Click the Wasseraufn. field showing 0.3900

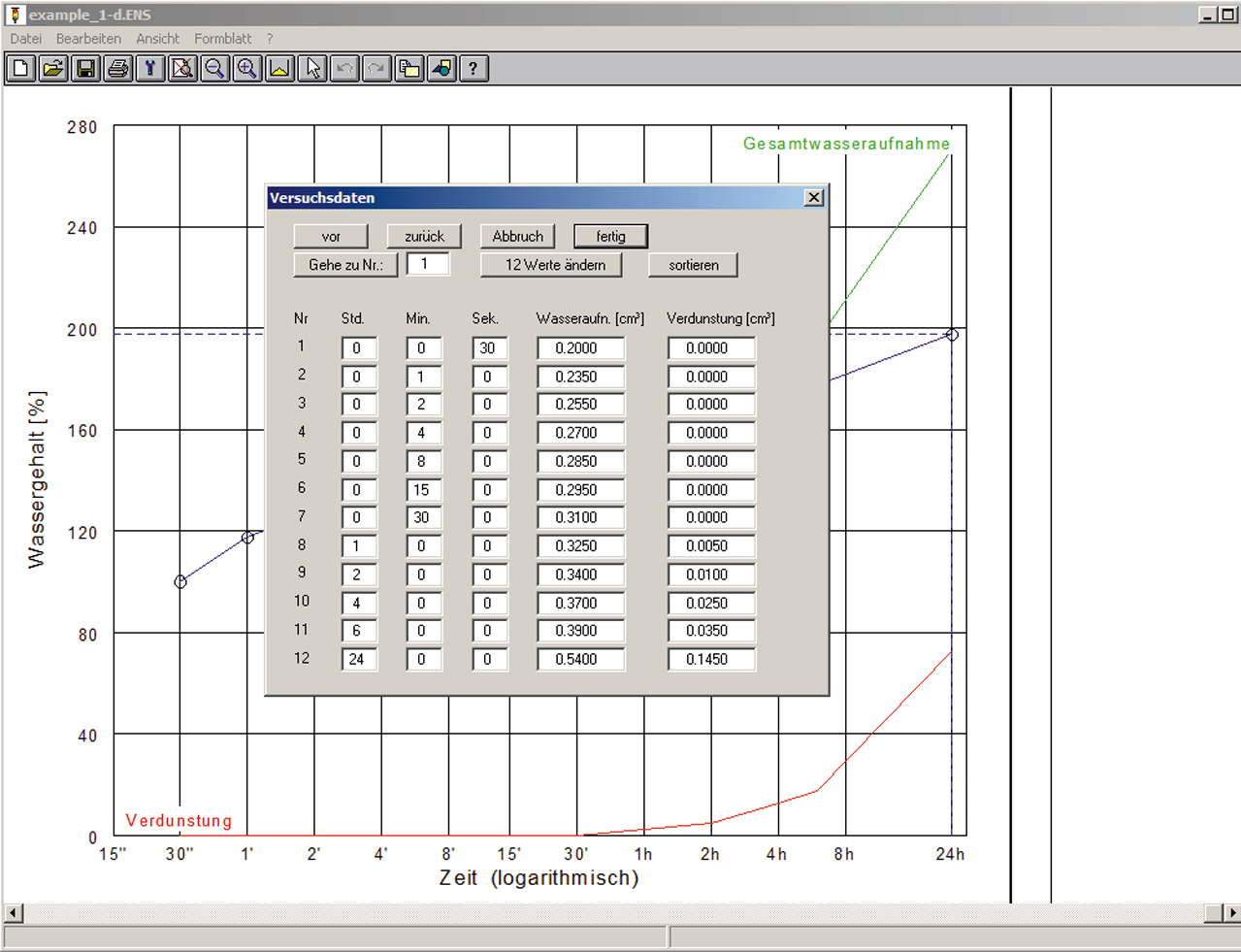(x=580, y=631)
